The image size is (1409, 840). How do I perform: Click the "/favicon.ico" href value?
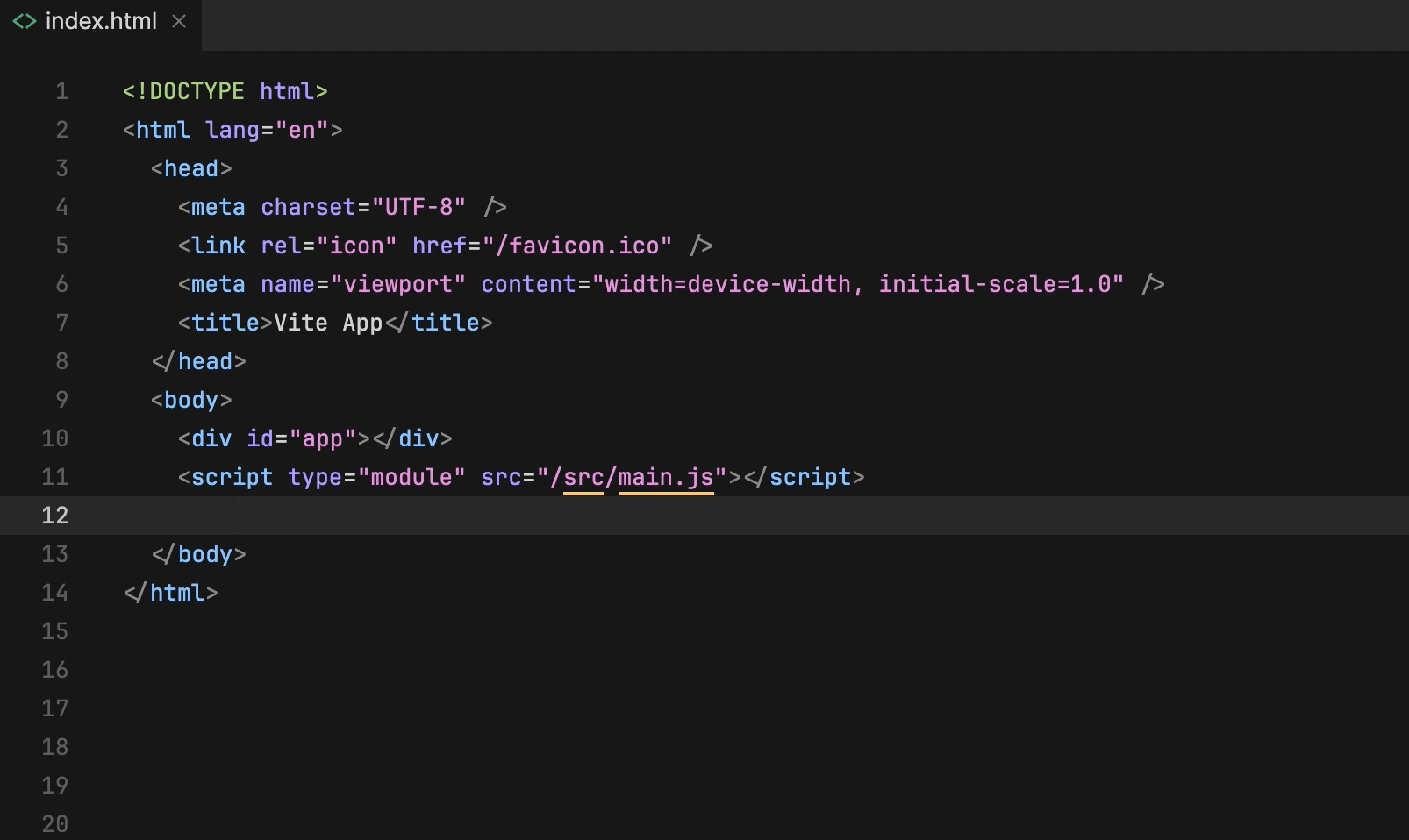pyautogui.click(x=577, y=246)
